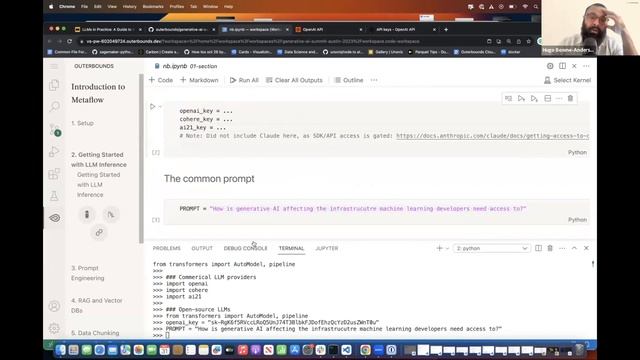Open the Chrome Bookmarks menu
The width and height of the screenshot is (640, 360).
pos(153,7)
